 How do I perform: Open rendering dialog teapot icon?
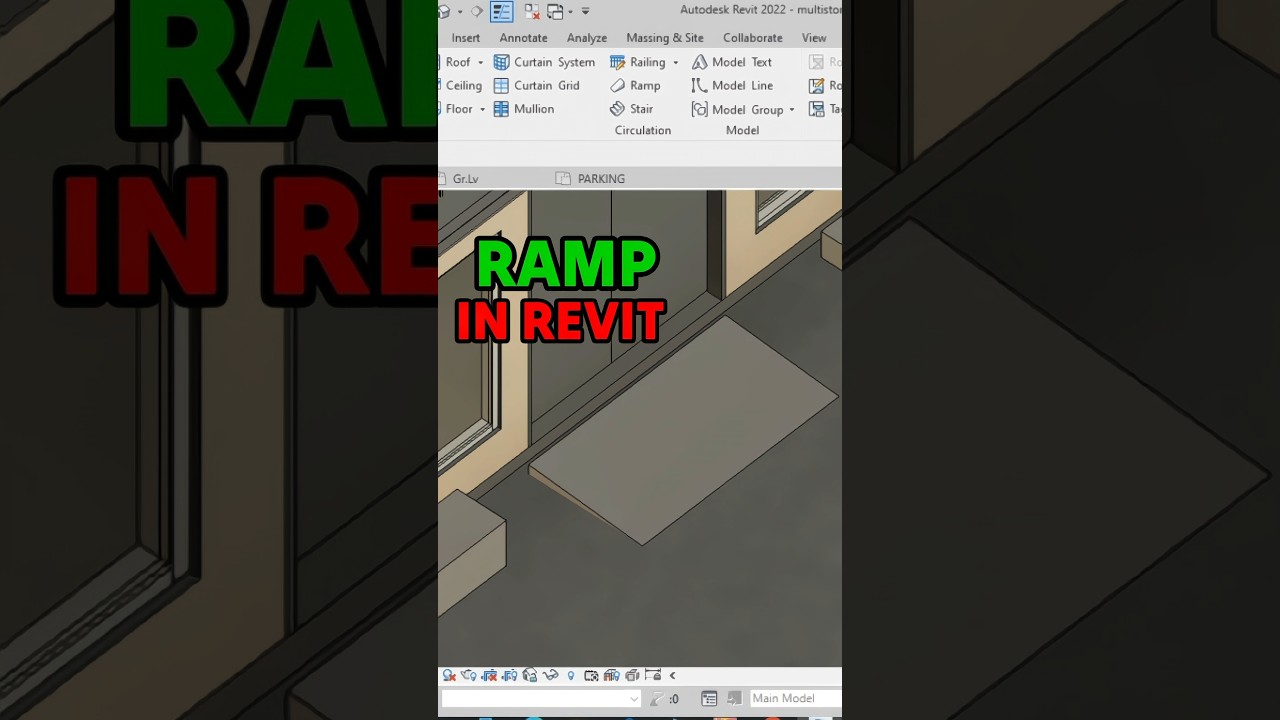468,675
